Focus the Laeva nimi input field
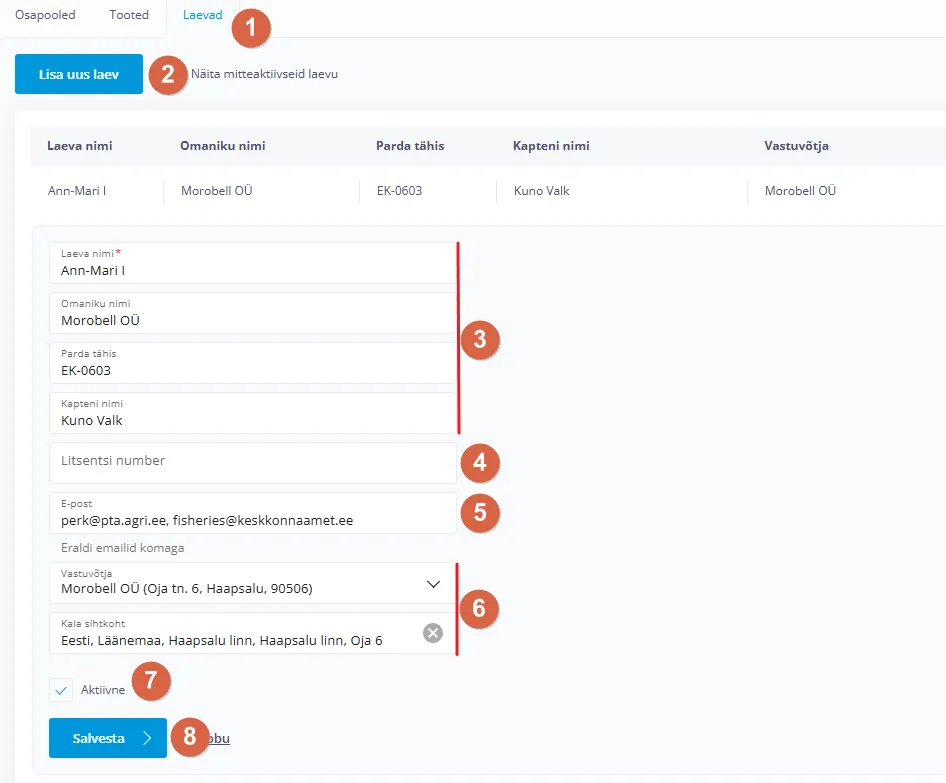This screenshot has height=783, width=946. coord(250,270)
